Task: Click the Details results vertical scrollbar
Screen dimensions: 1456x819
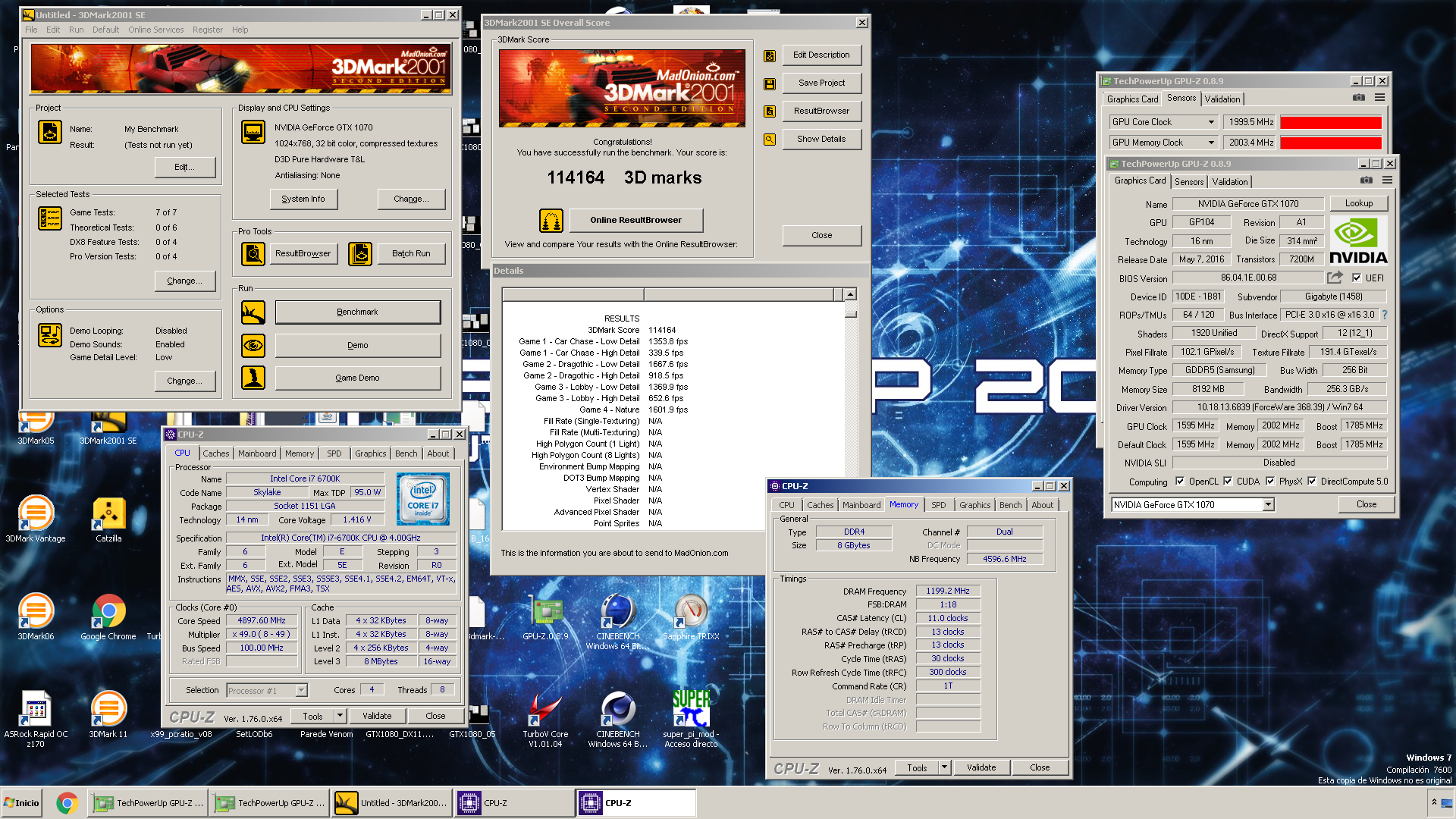Action: 851,409
